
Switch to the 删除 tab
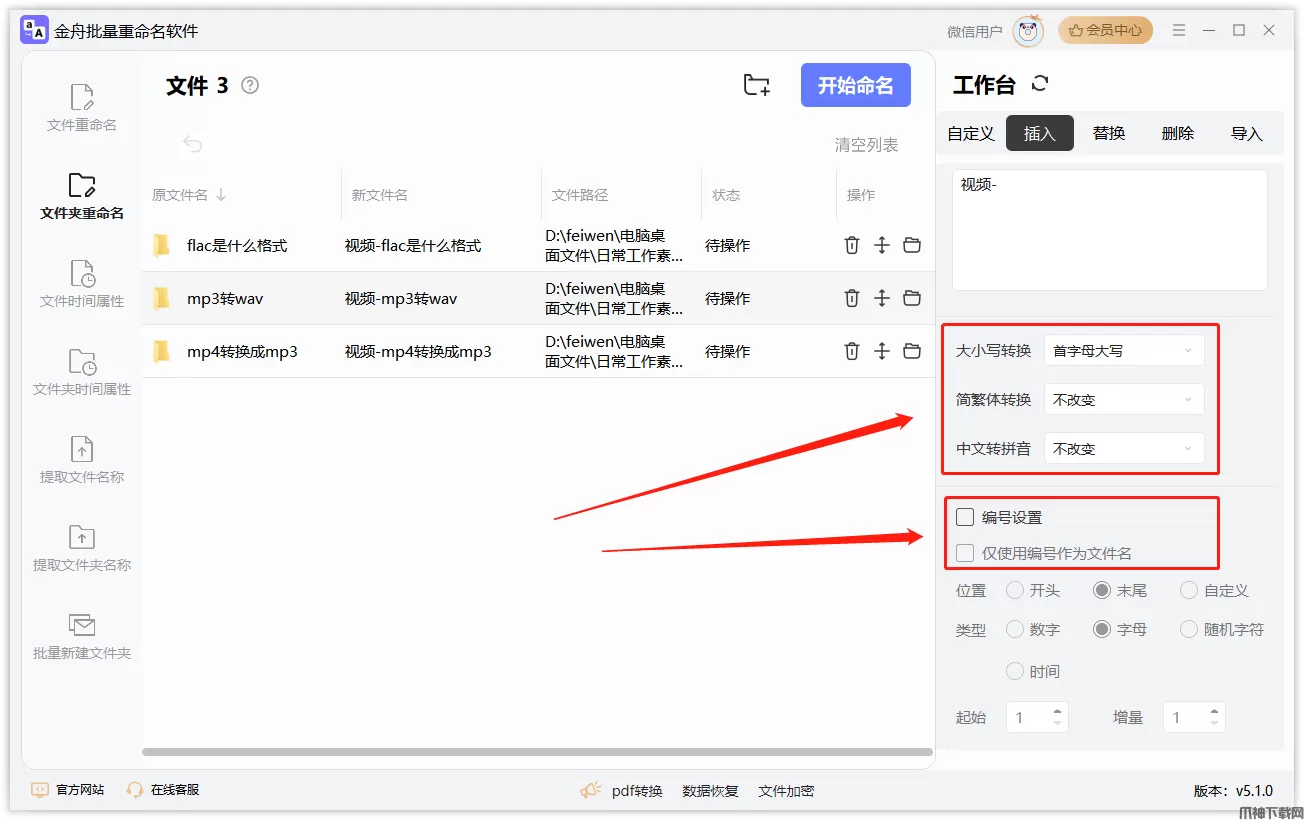coord(1177,134)
